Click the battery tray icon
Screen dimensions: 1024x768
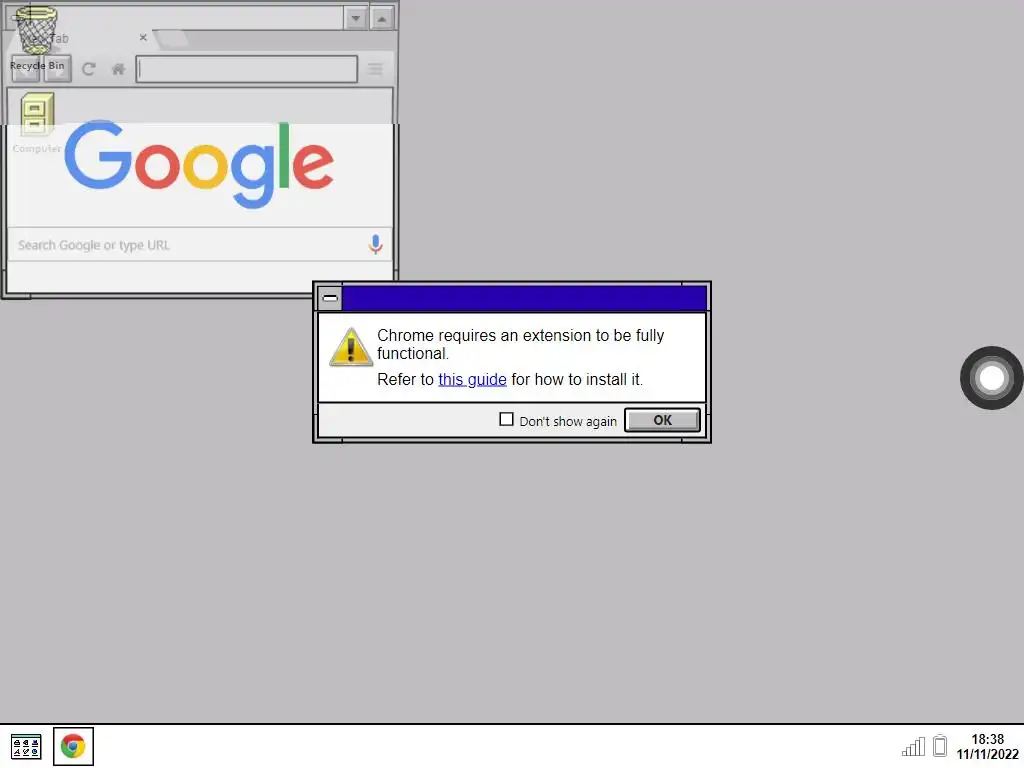point(940,746)
